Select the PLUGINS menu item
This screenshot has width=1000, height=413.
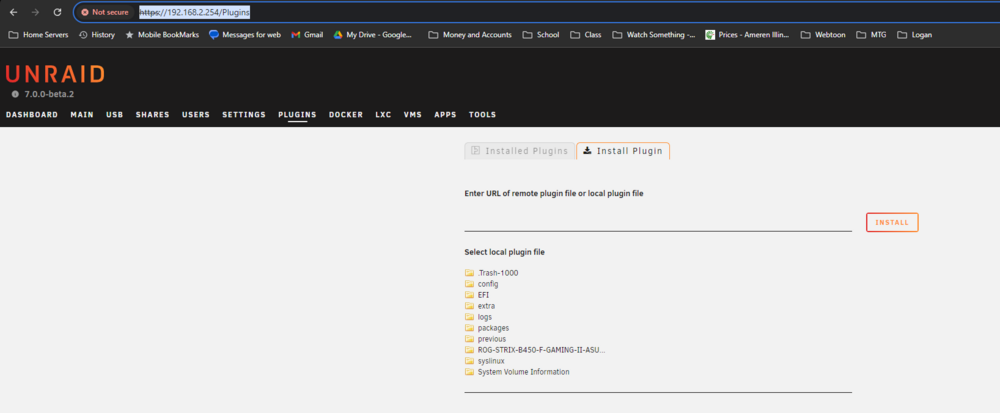[297, 115]
